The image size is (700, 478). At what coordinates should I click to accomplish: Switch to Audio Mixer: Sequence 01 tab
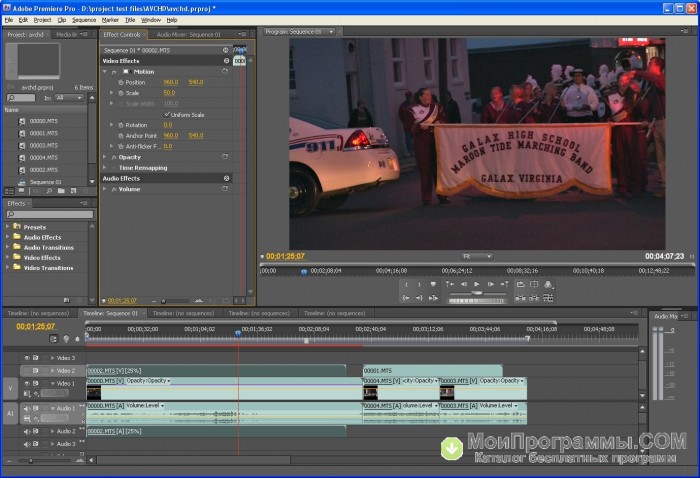coord(188,34)
